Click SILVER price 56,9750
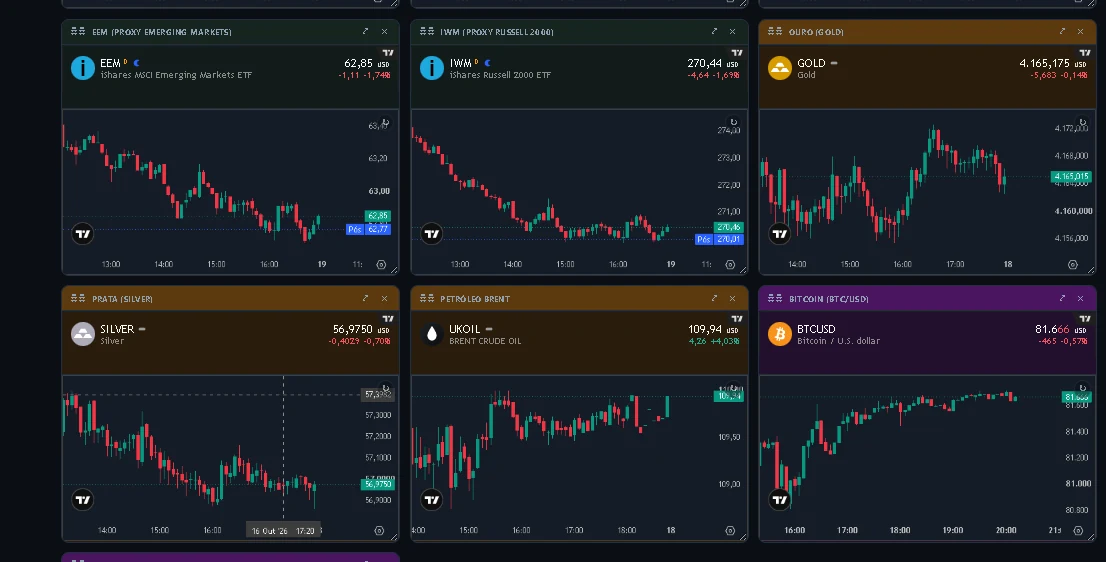Viewport: 1106px width, 562px height. pyautogui.click(x=353, y=329)
